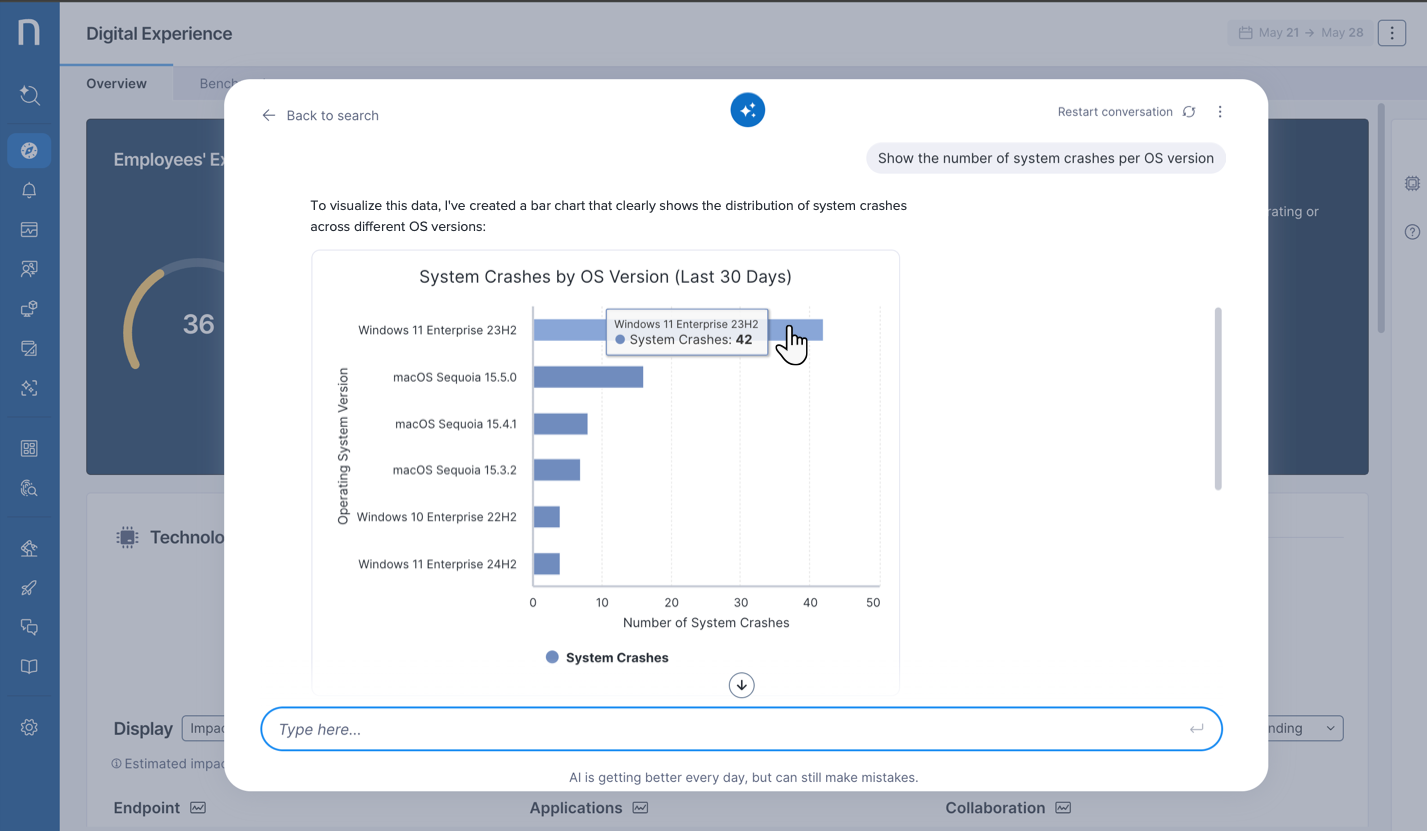1427x831 pixels.
Task: Switch to the Overview tab
Action: point(116,84)
